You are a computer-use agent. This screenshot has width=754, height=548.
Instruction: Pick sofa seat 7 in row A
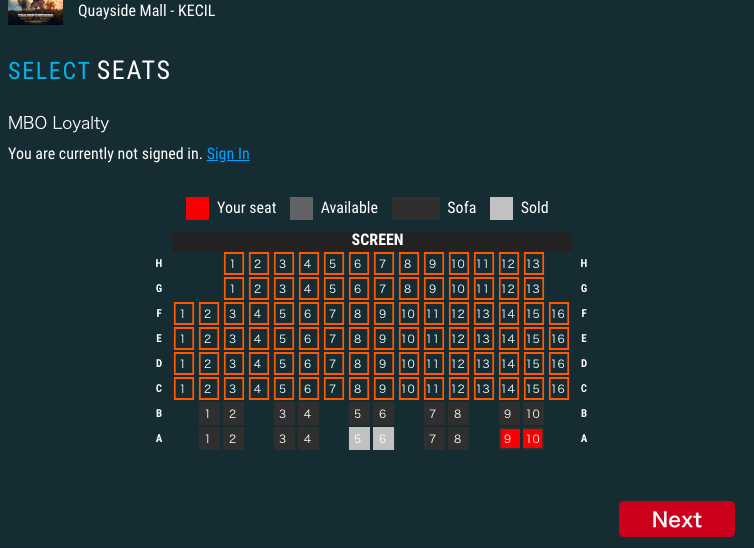tap(434, 438)
